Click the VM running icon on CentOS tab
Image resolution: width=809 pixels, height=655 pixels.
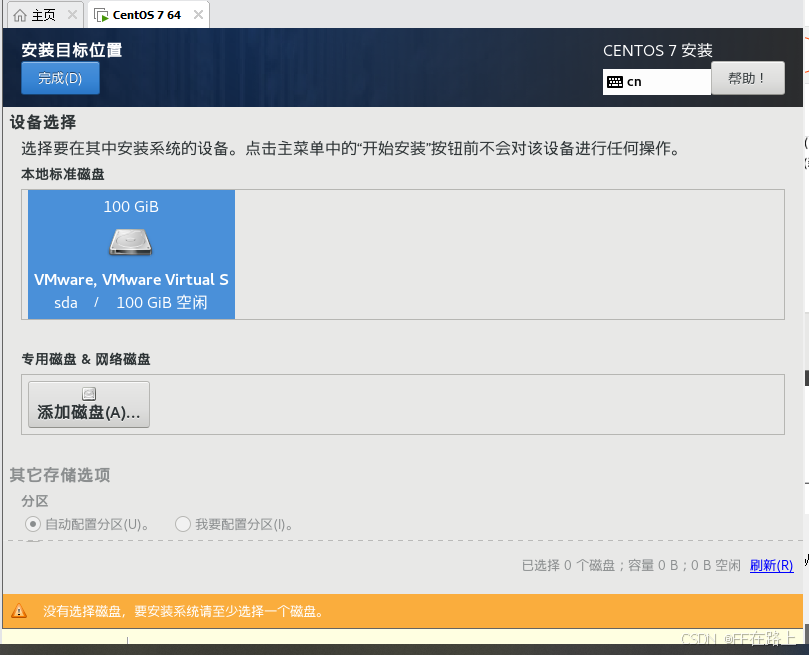[101, 15]
